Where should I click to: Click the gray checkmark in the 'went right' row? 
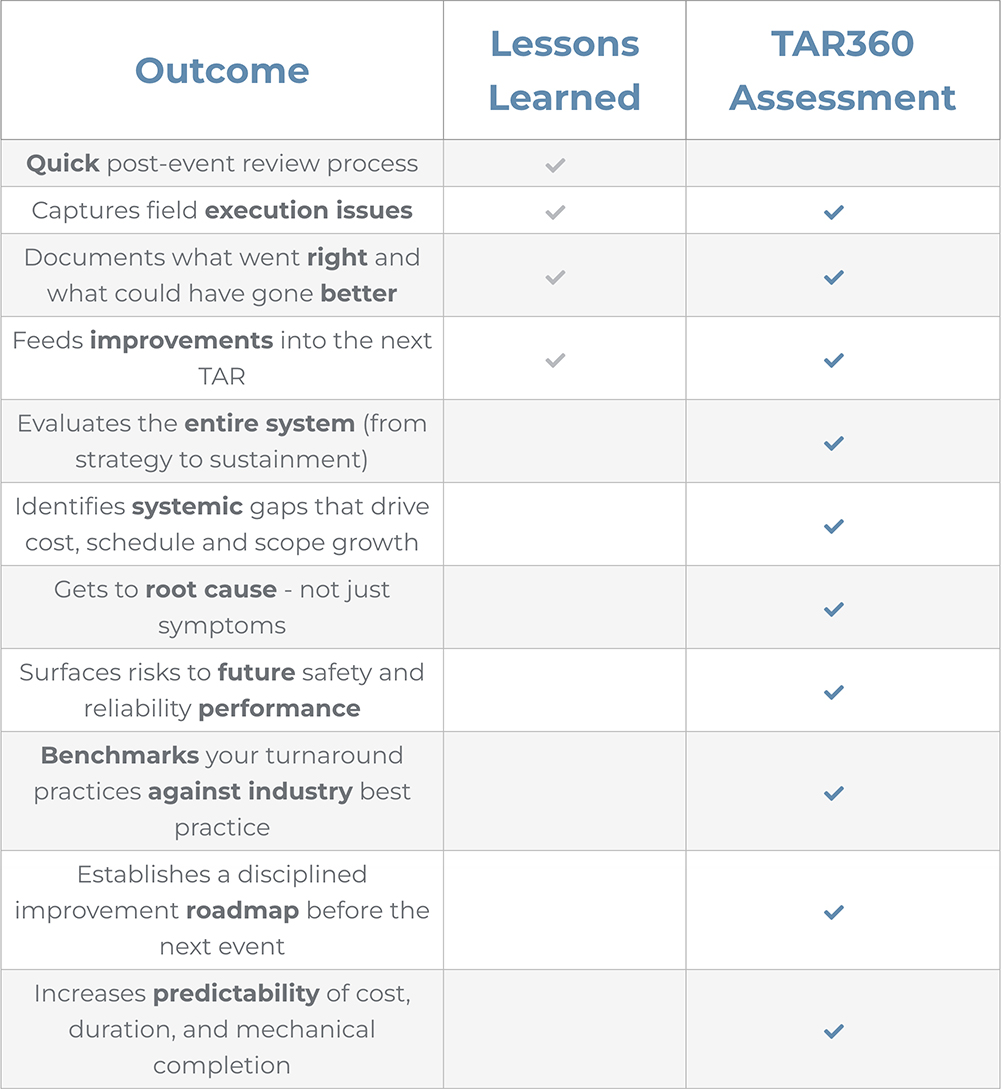[x=556, y=277]
